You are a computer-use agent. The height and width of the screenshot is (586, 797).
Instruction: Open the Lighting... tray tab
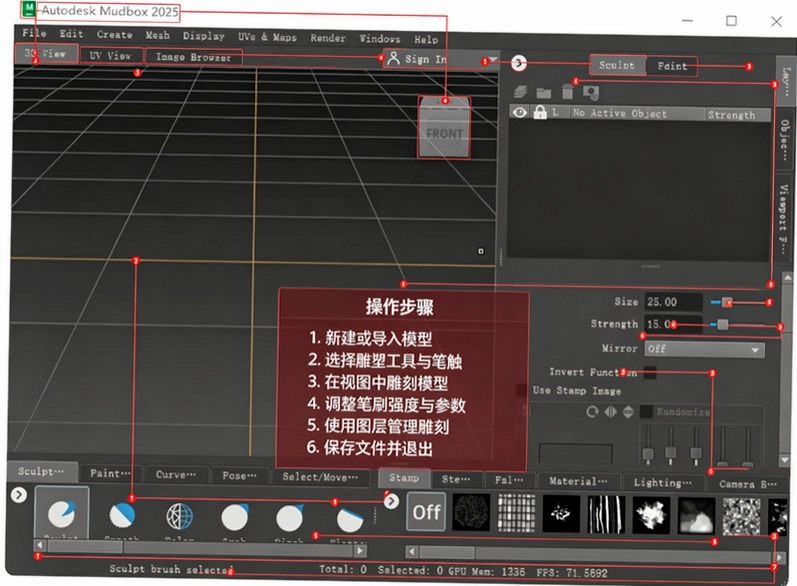pos(662,482)
